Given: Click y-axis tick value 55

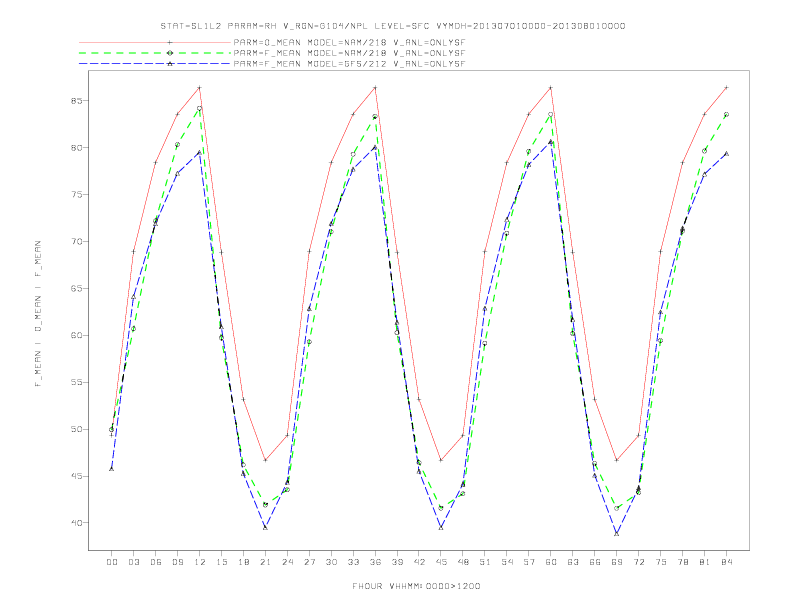Looking at the screenshot, I should click(76, 382).
